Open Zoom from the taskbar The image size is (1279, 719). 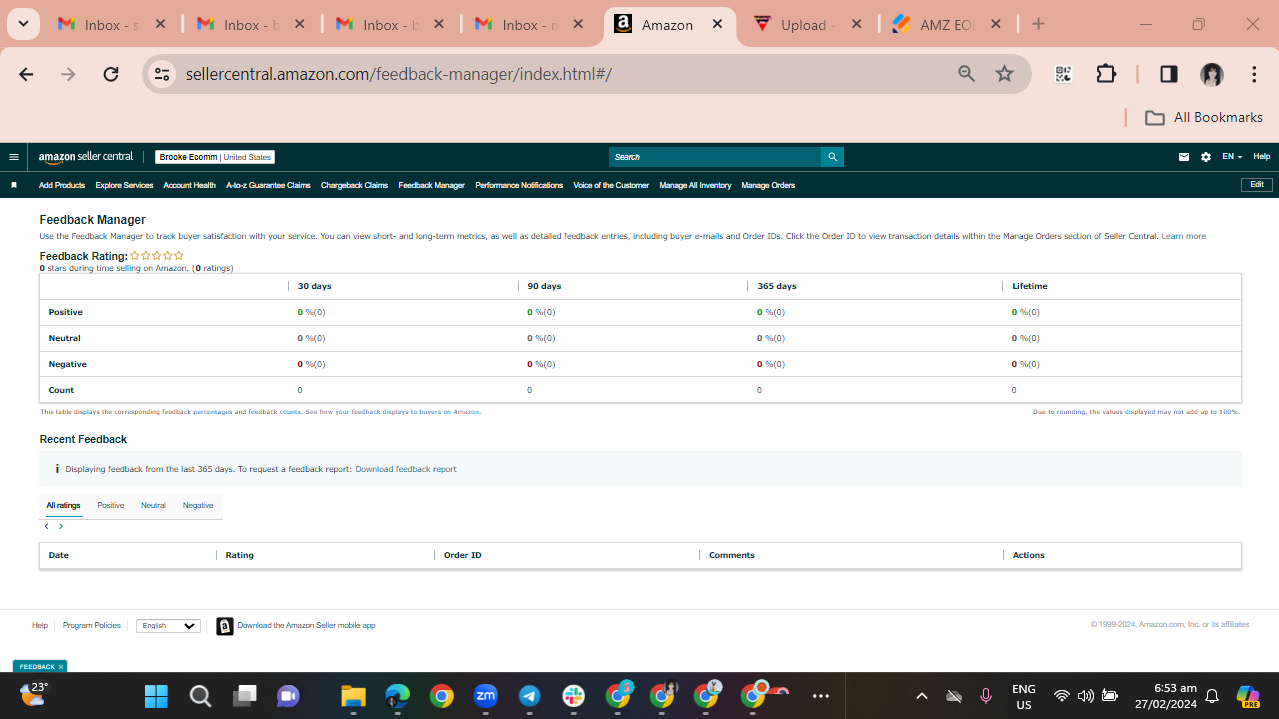coord(485,696)
